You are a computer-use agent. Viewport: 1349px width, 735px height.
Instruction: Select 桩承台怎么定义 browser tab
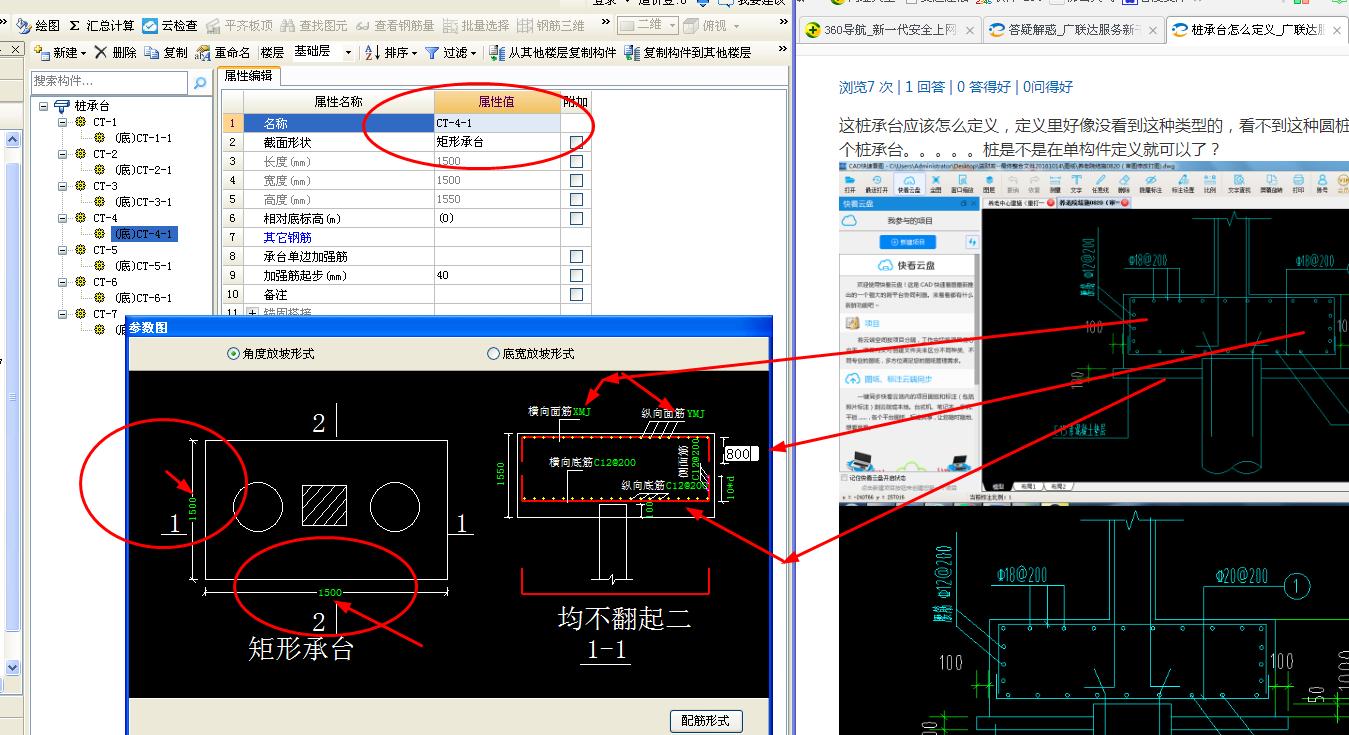[x=1256, y=31]
